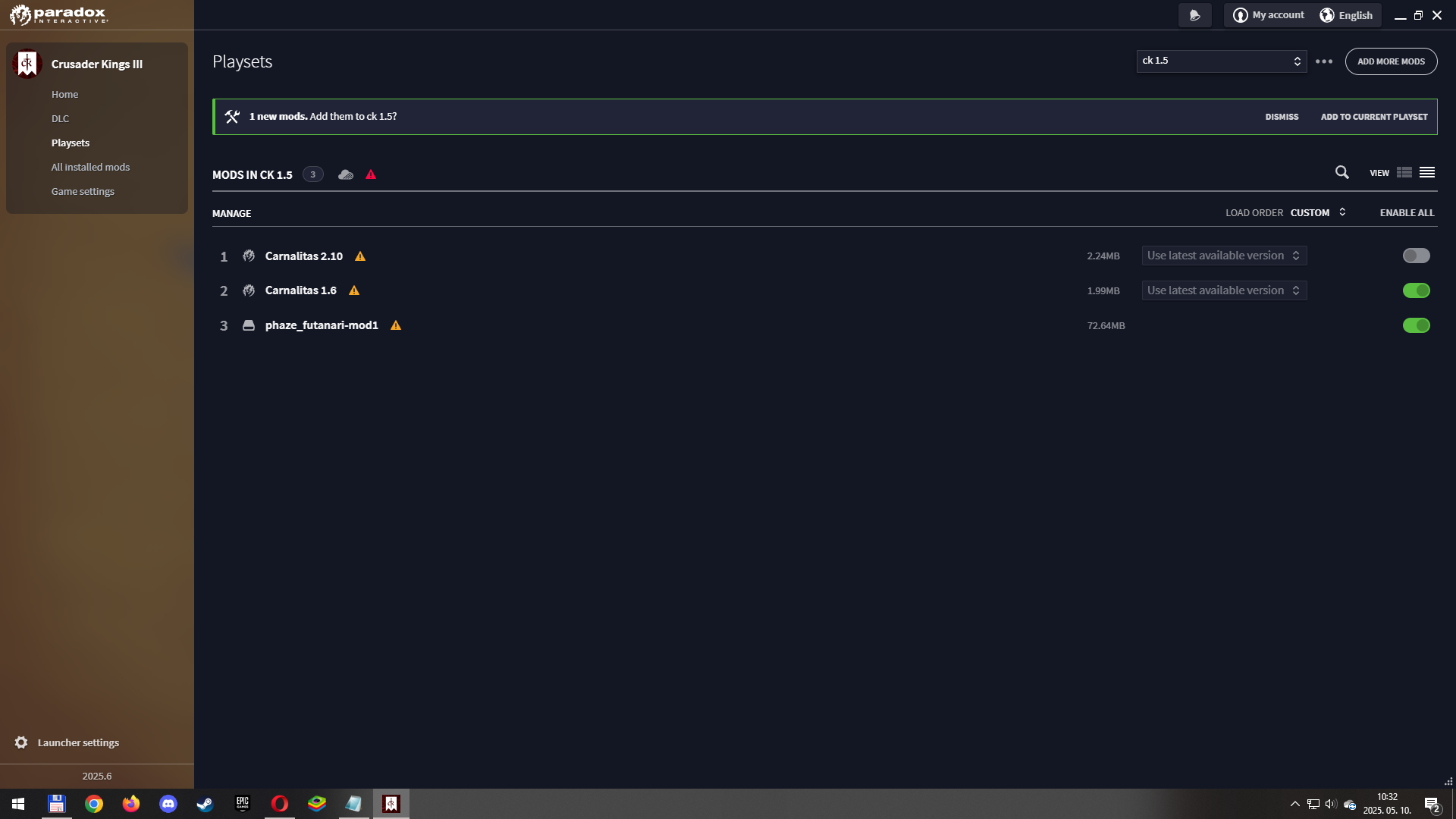Viewport: 1456px width, 819px height.
Task: Click the mod count badge showing 3
Action: point(312,174)
